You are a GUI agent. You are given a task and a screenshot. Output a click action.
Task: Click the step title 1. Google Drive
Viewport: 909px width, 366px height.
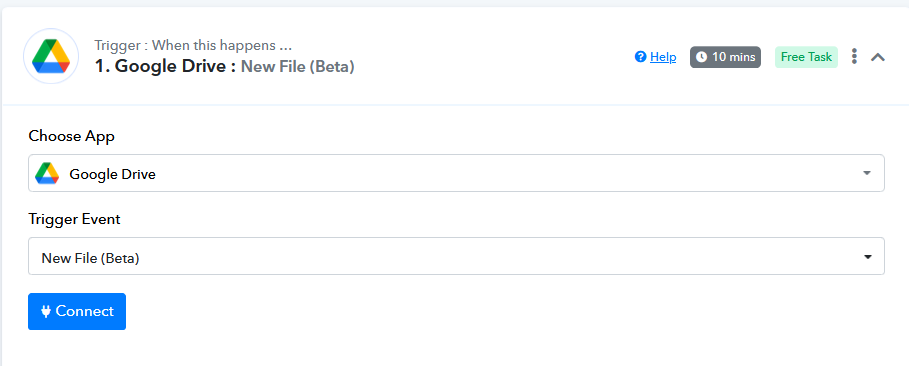pyautogui.click(x=166, y=66)
